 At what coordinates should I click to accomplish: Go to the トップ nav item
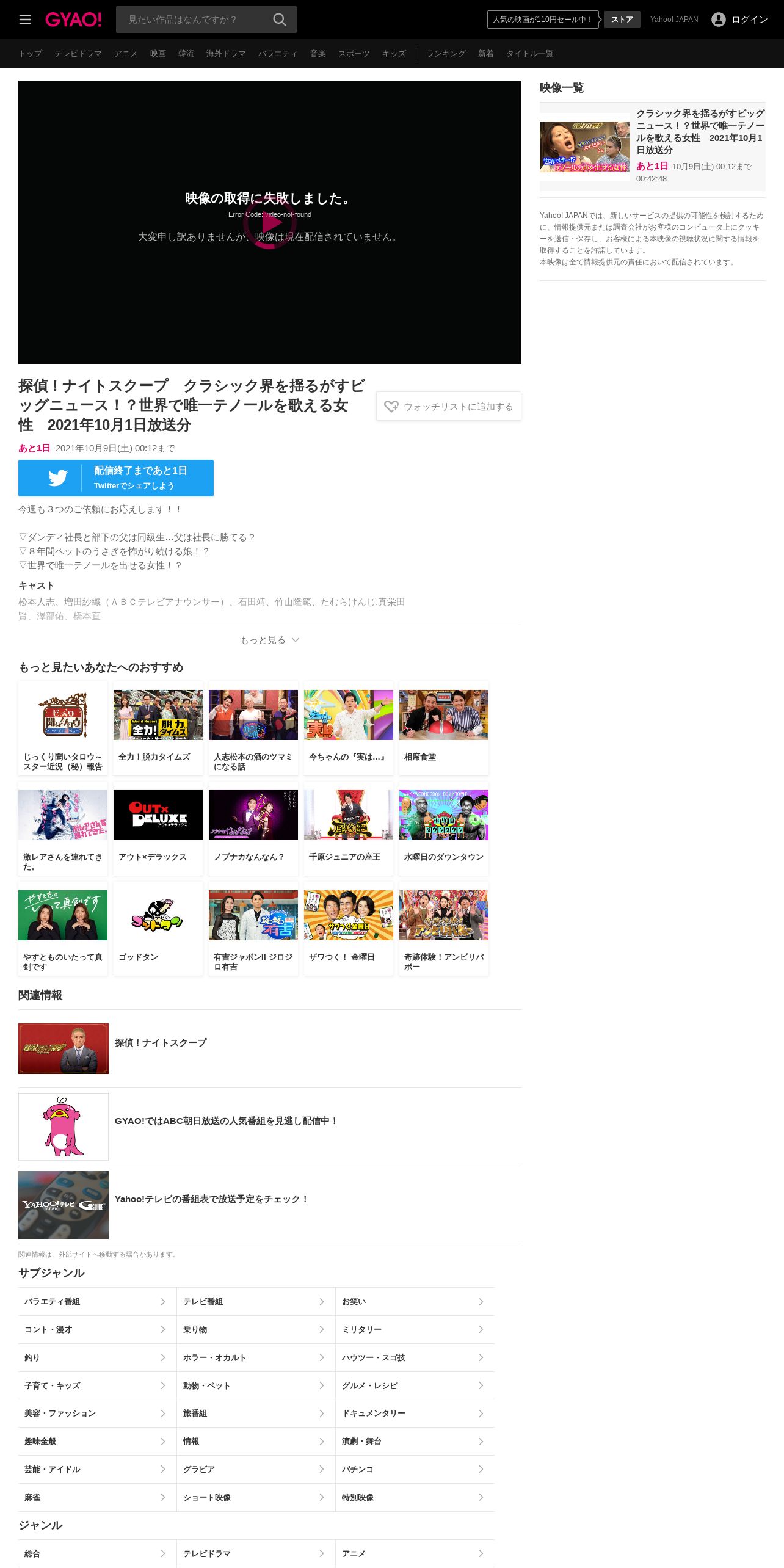pyautogui.click(x=31, y=54)
